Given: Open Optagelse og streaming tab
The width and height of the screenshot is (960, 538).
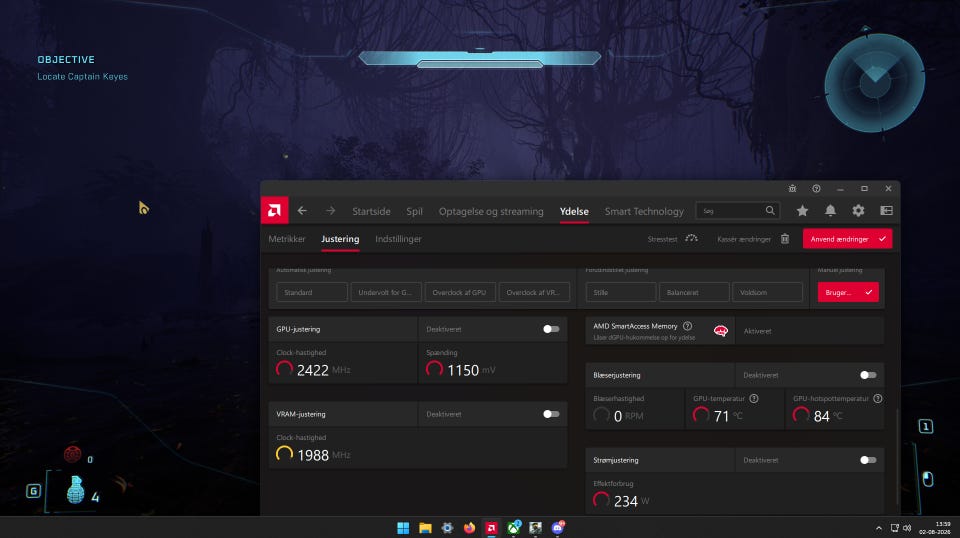Looking at the screenshot, I should pyautogui.click(x=491, y=211).
